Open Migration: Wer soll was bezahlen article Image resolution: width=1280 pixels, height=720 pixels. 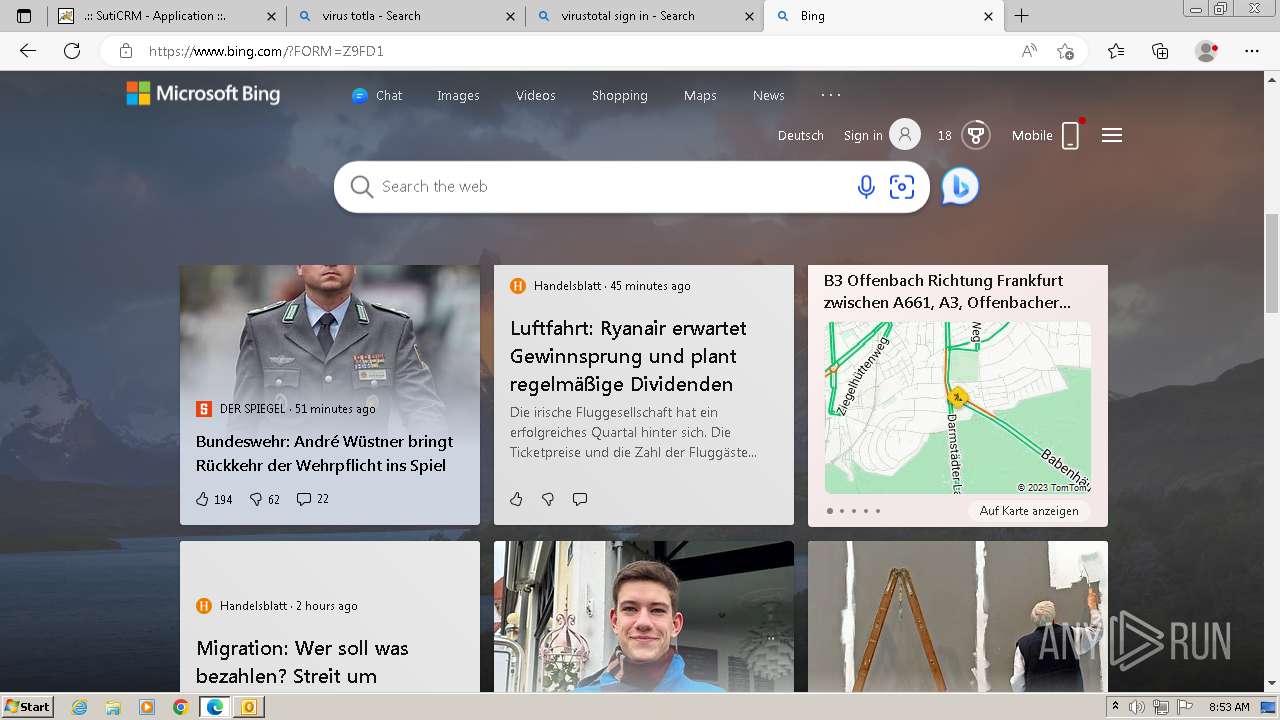(x=302, y=662)
